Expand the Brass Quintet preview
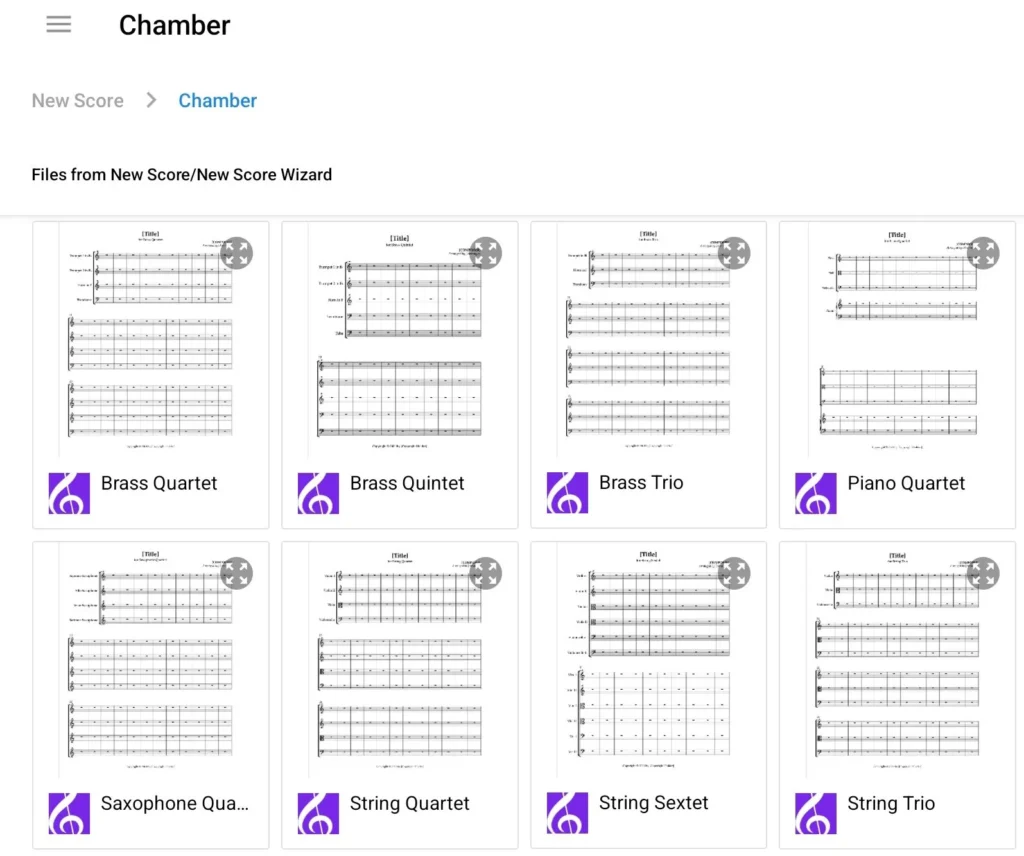 [486, 253]
